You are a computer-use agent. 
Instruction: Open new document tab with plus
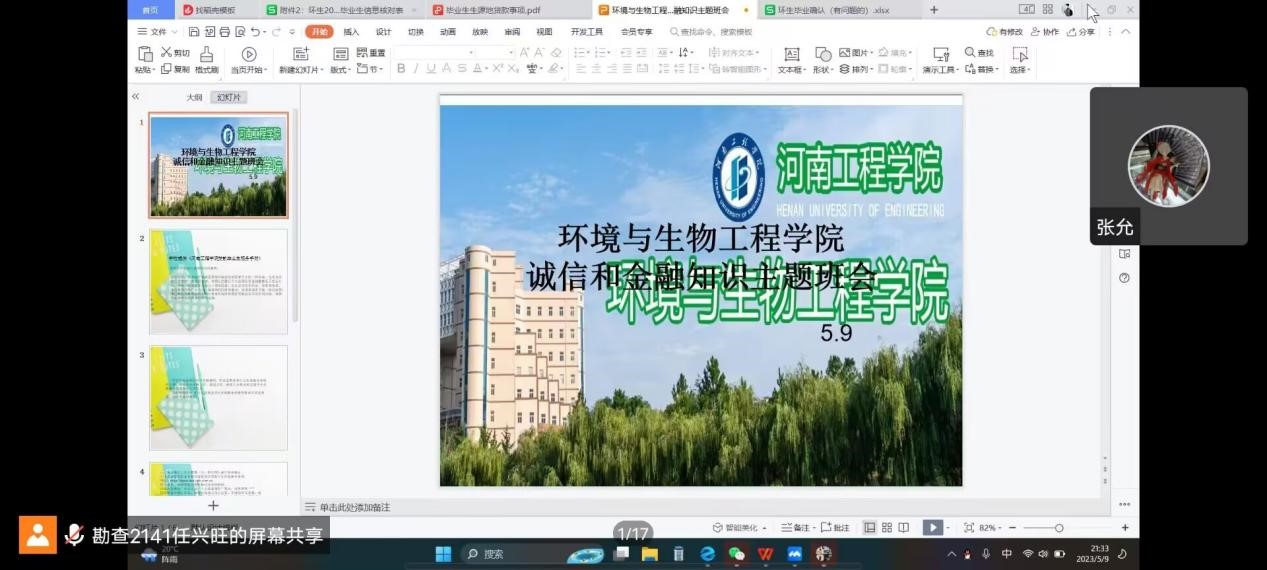[x=934, y=10]
